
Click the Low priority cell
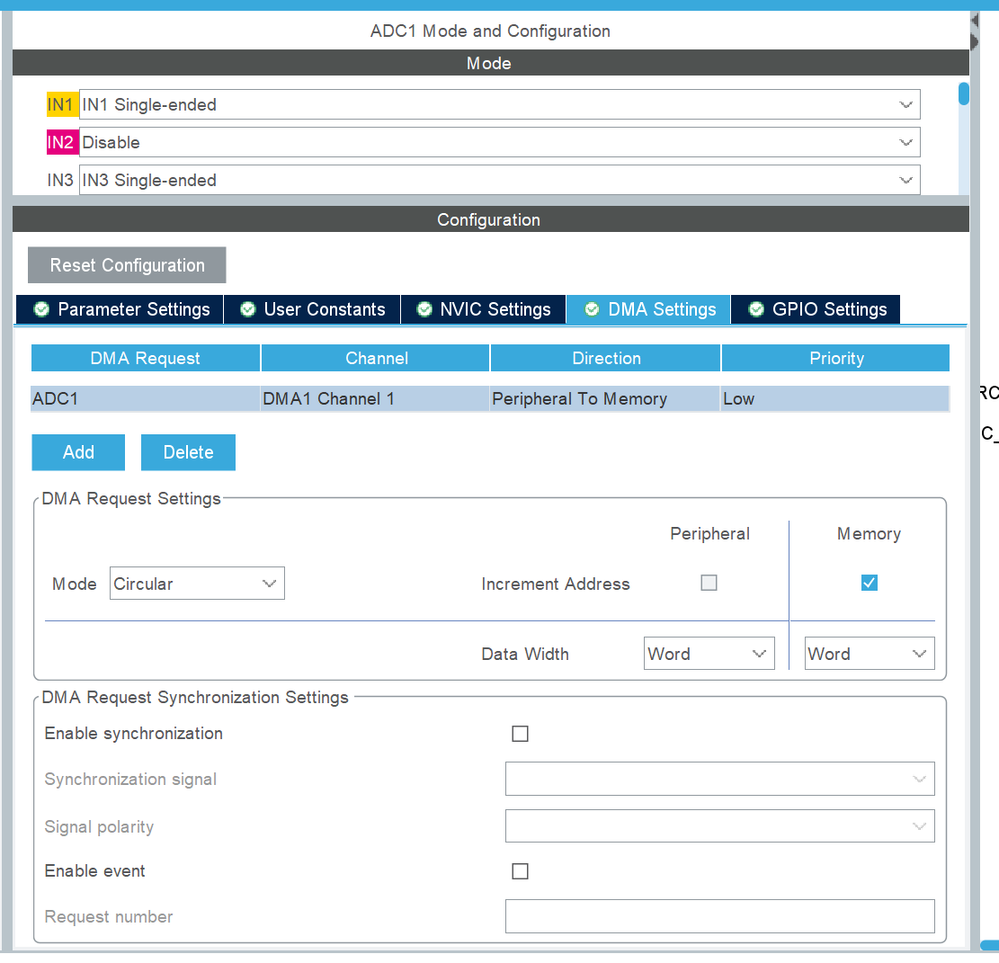coord(835,399)
